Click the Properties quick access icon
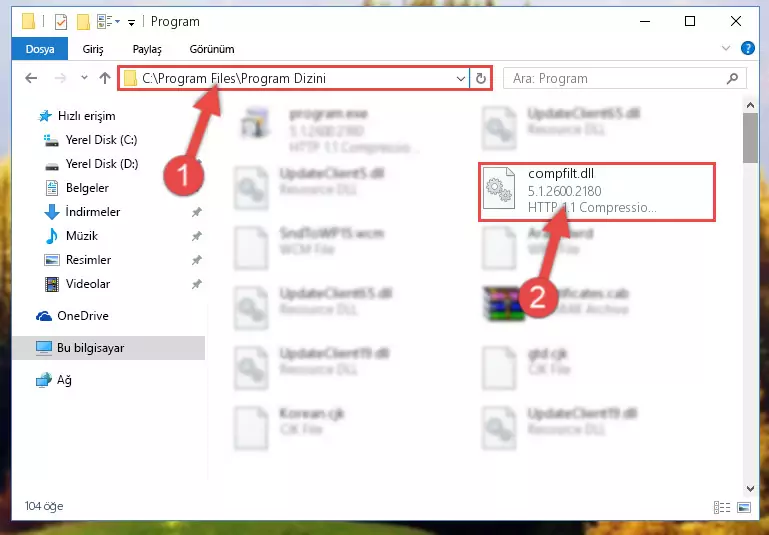Viewport: 769px width, 535px height. click(x=61, y=22)
